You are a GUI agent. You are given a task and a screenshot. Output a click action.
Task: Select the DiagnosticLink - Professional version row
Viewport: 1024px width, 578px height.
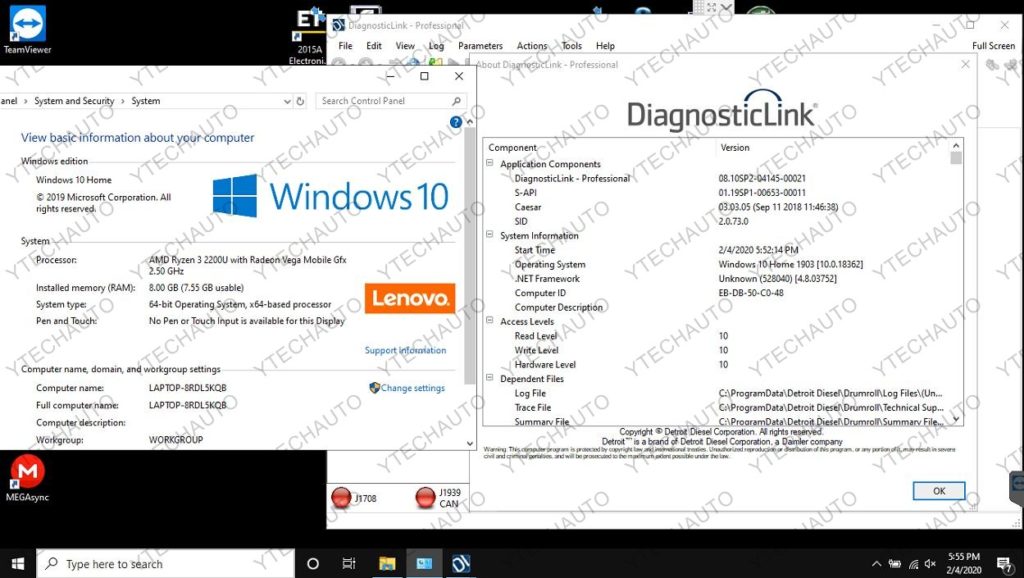pos(717,178)
